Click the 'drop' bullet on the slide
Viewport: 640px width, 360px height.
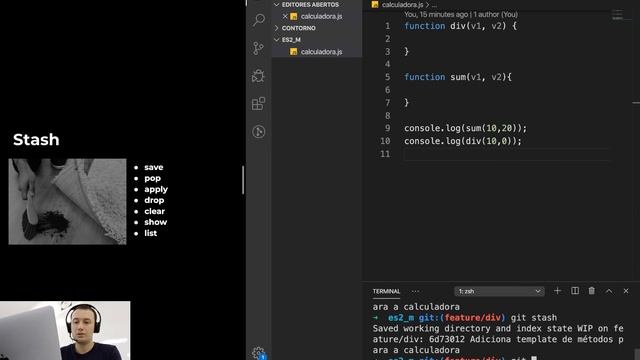click(154, 200)
